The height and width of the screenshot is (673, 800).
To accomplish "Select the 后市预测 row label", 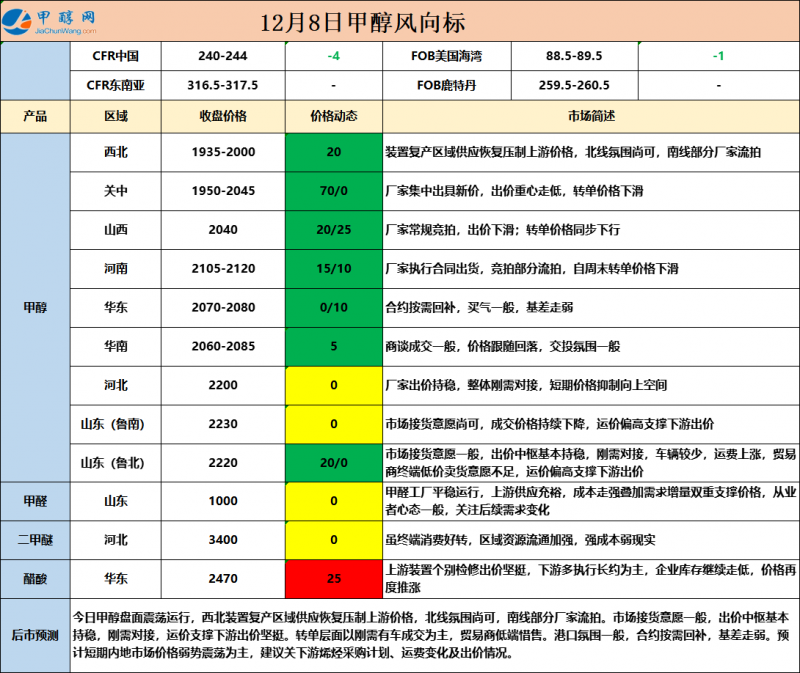I will point(34,634).
